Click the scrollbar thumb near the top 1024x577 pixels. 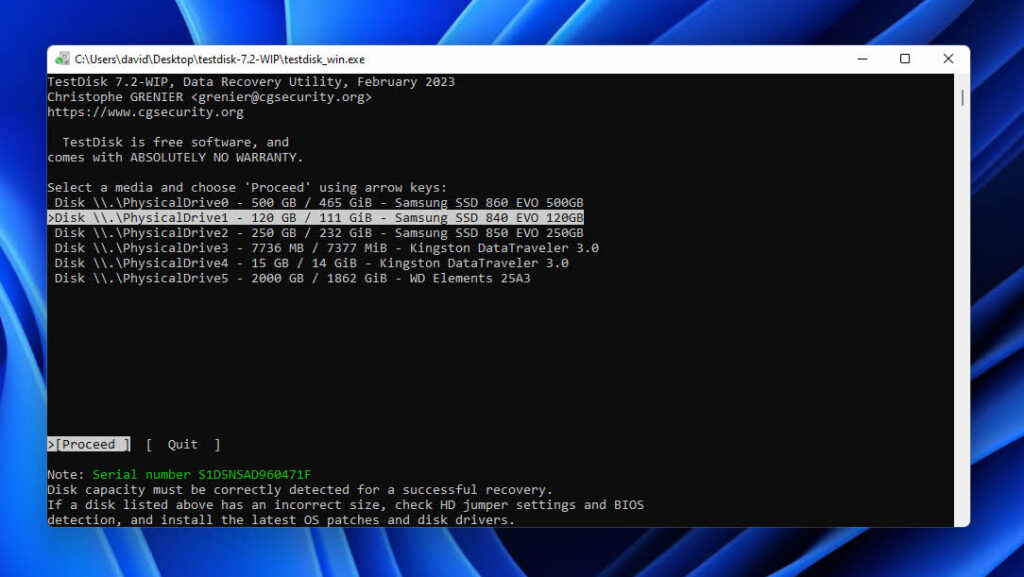click(x=963, y=98)
